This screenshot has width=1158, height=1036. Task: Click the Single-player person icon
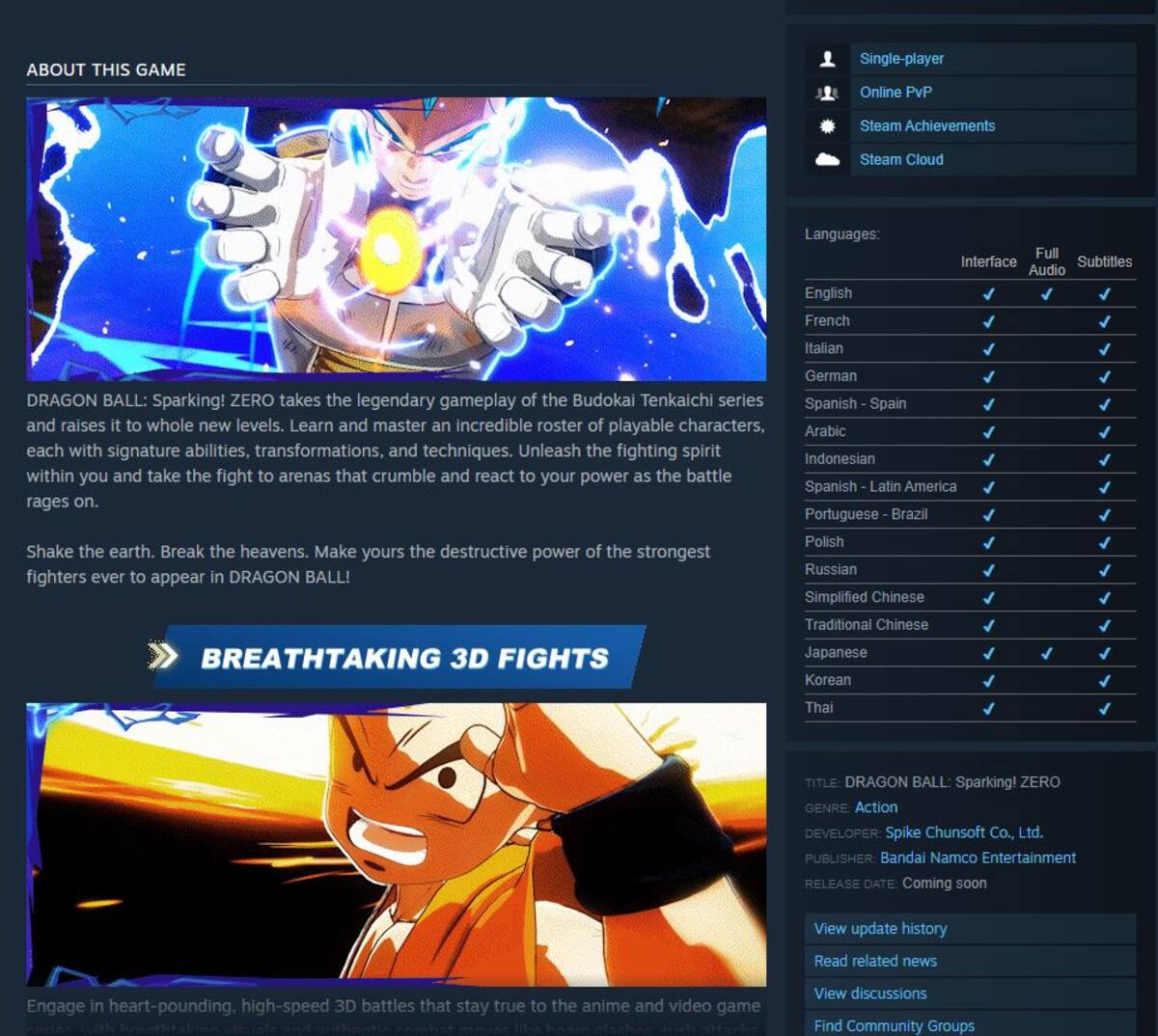[827, 59]
